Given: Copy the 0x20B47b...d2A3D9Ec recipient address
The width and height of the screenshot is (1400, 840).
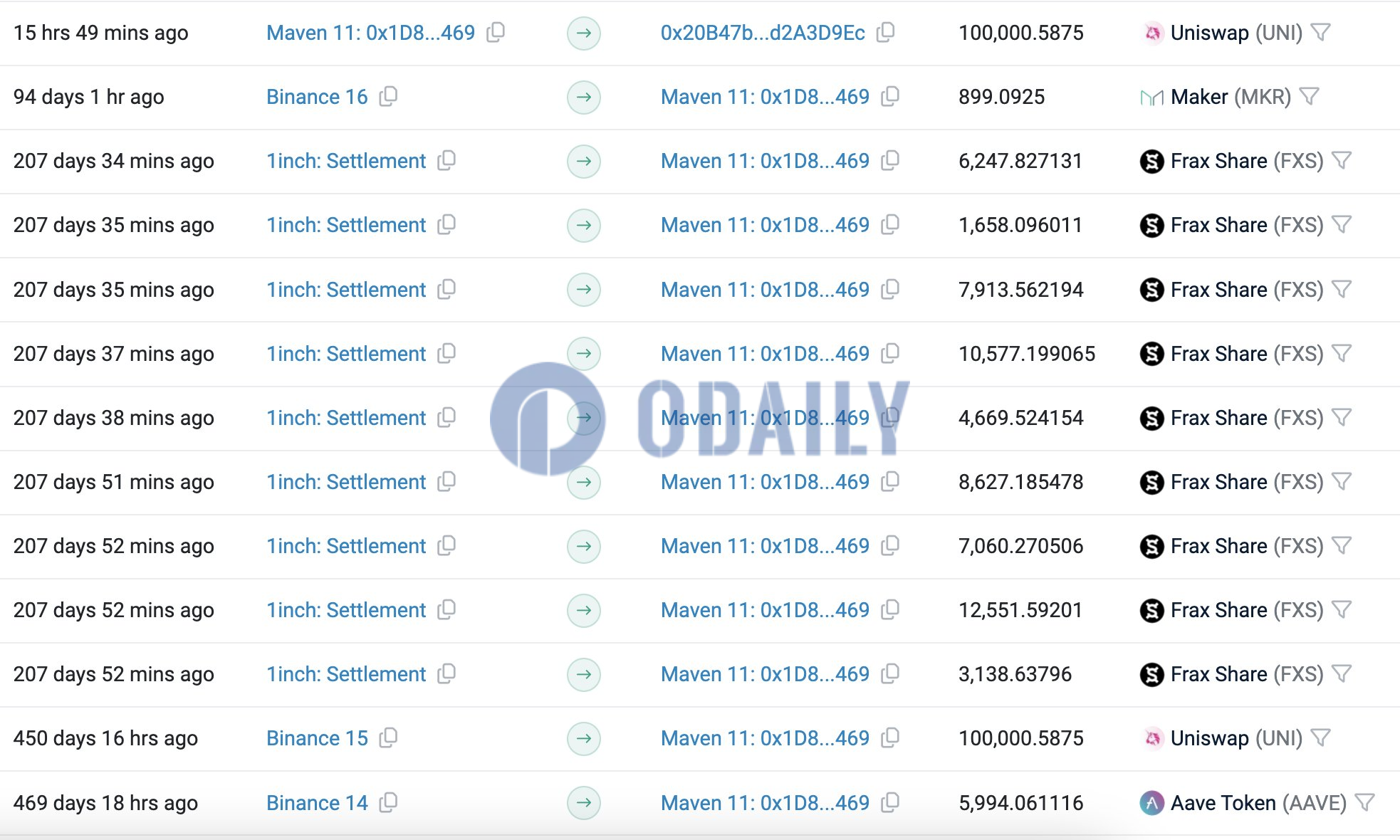Looking at the screenshot, I should (885, 32).
